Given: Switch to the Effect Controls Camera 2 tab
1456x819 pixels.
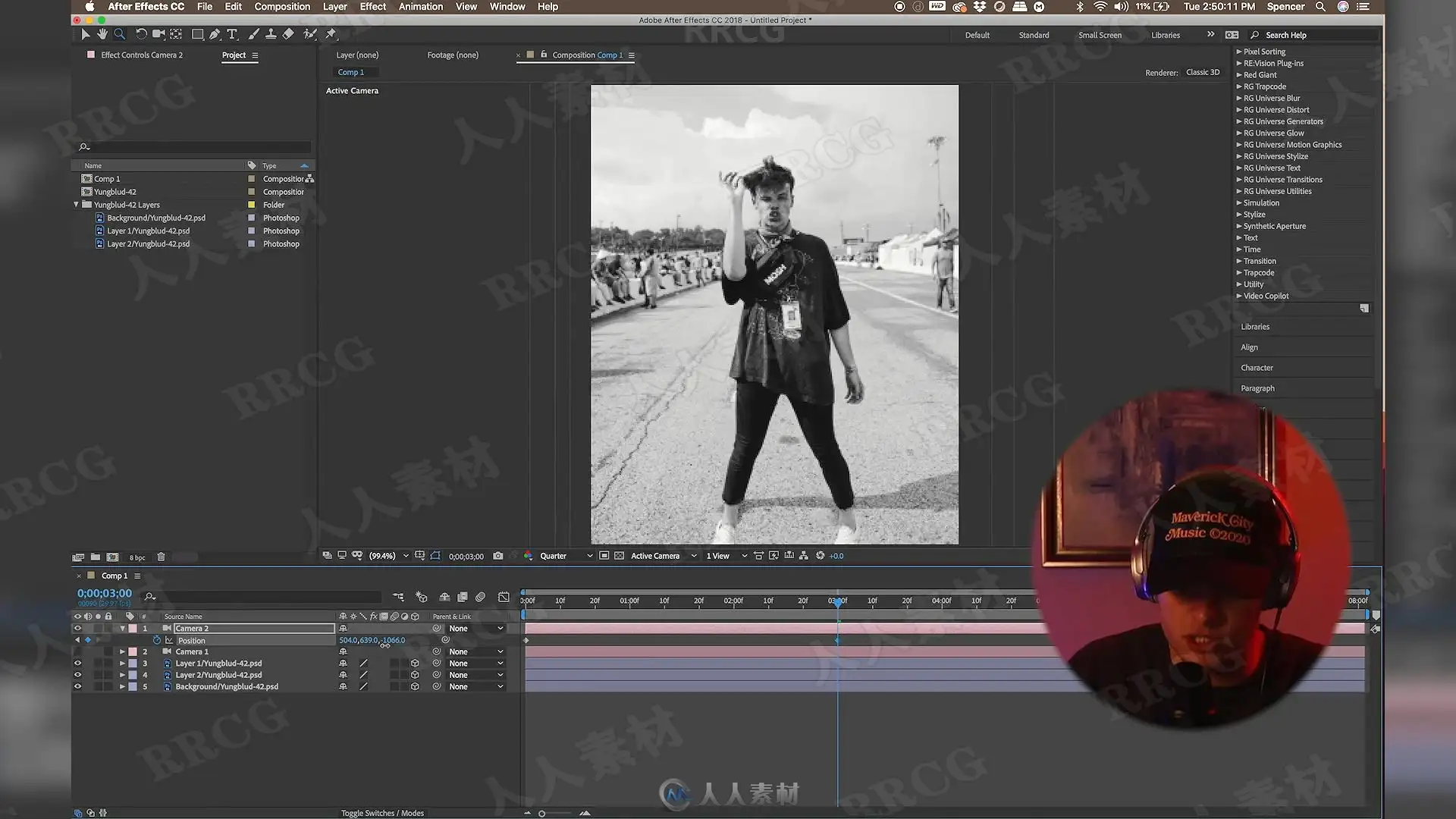Looking at the screenshot, I should 142,55.
